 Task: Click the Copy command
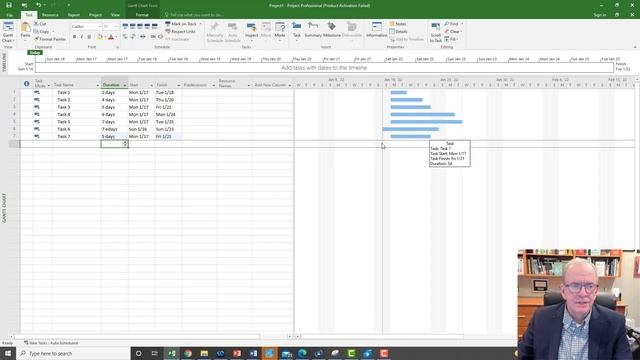(42, 31)
